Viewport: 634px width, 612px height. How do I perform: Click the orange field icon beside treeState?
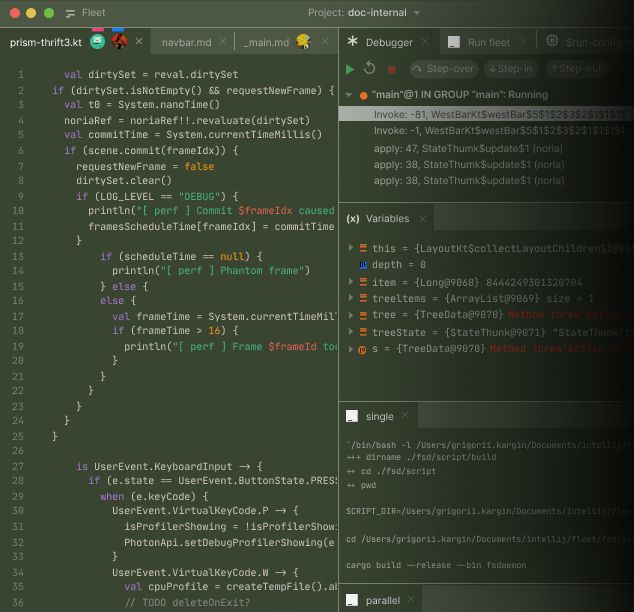point(363,332)
